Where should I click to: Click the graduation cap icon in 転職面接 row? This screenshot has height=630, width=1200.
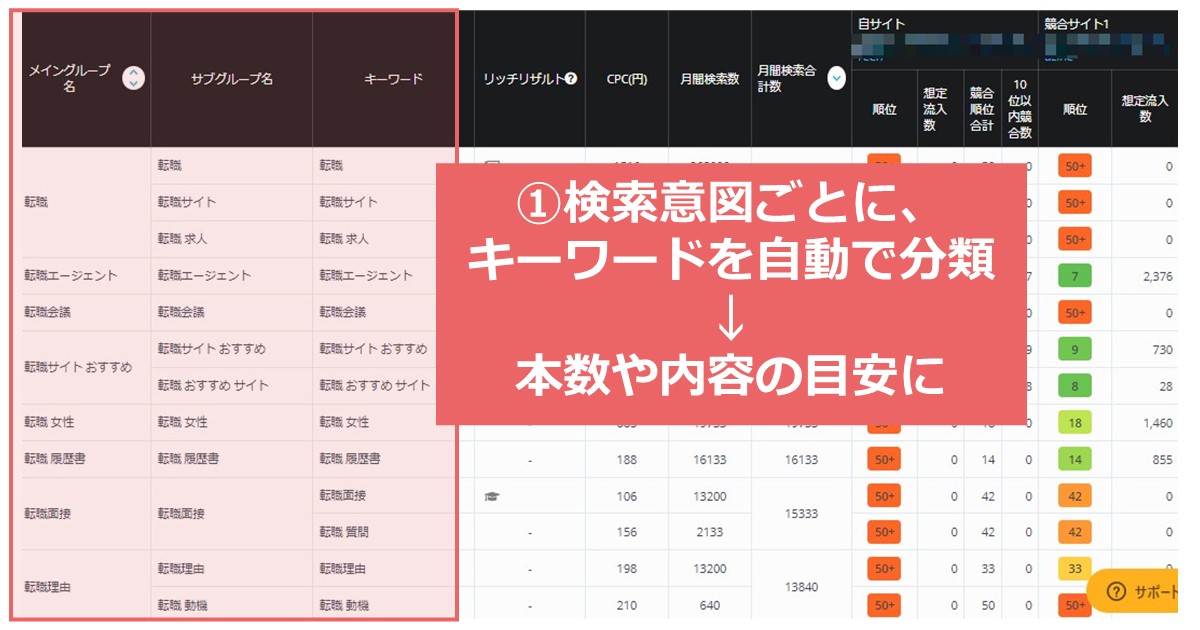click(x=492, y=496)
